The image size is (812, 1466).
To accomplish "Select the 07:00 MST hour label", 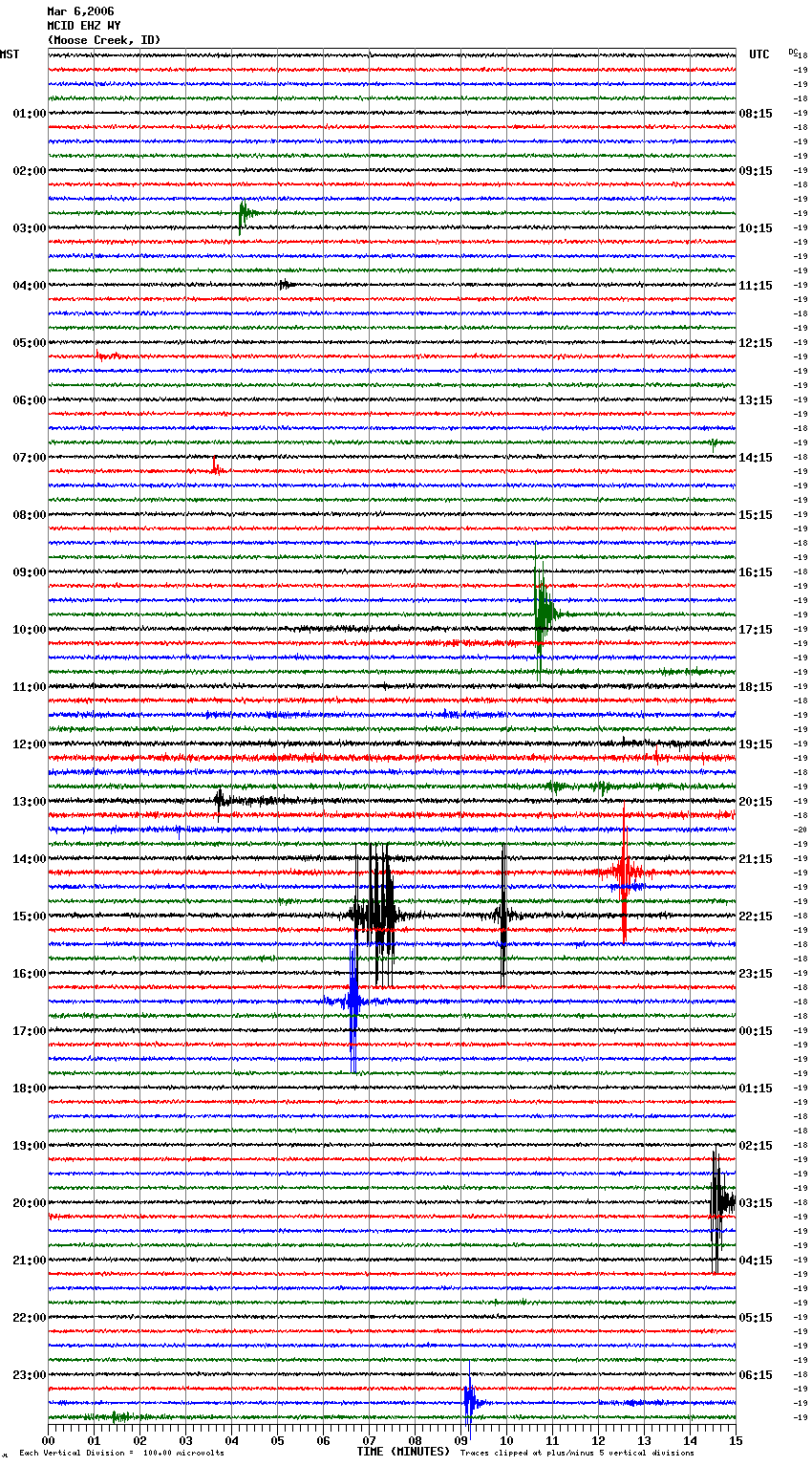I will 30,458.
